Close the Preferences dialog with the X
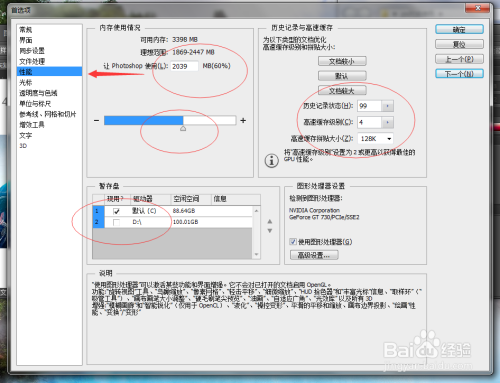Screen dimensions: 500x383 pos(477,8)
